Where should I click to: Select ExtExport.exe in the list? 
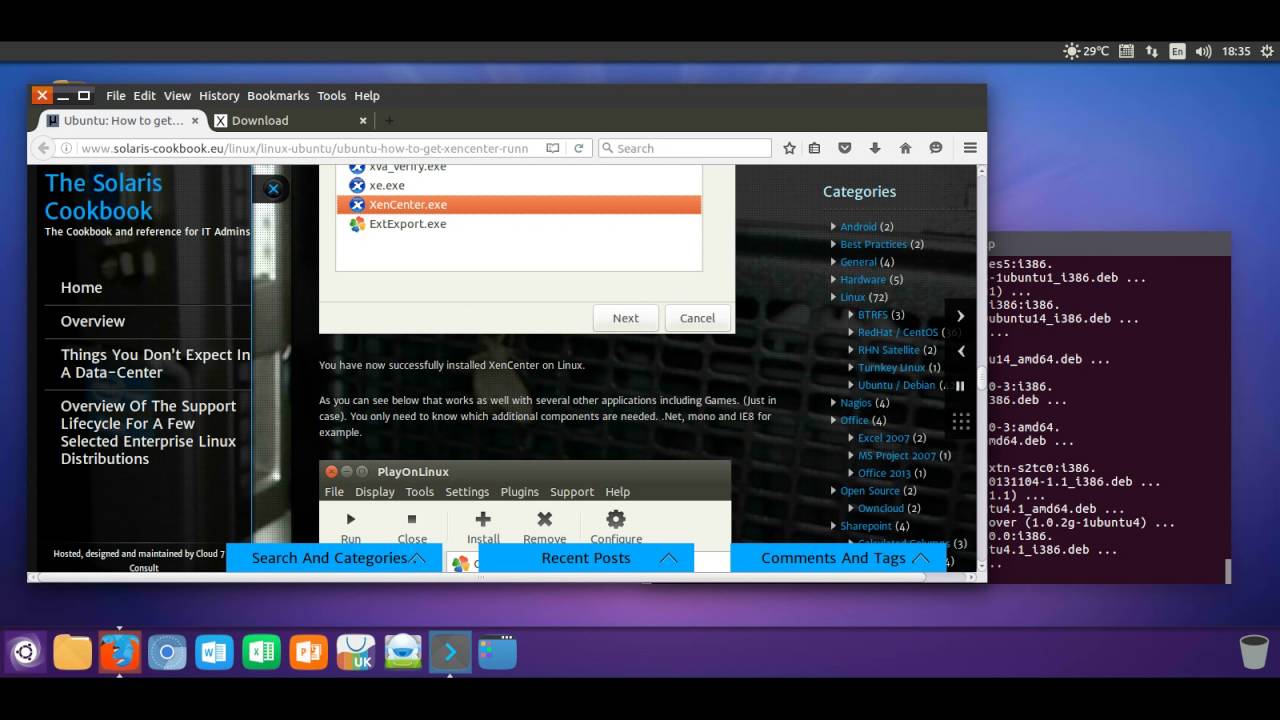[518, 224]
